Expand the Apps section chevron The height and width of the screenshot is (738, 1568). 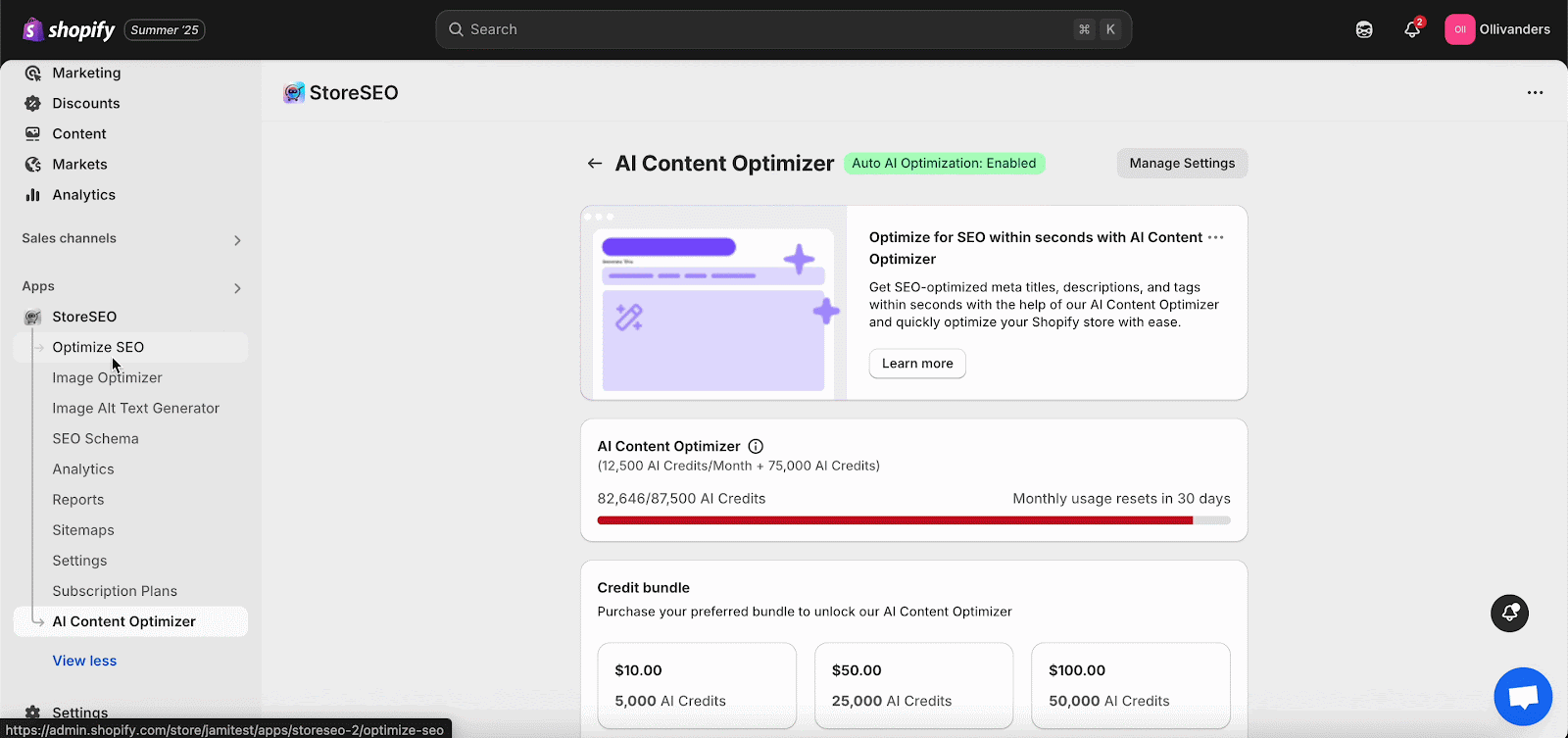click(x=237, y=288)
